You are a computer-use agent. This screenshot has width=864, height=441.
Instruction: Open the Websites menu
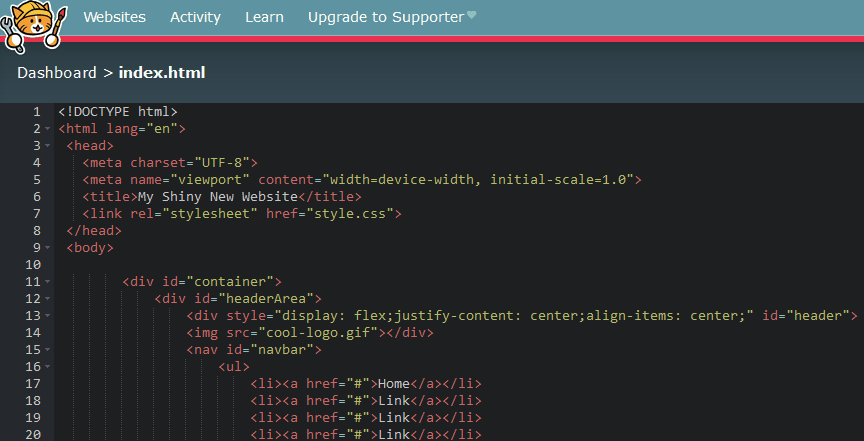point(115,17)
